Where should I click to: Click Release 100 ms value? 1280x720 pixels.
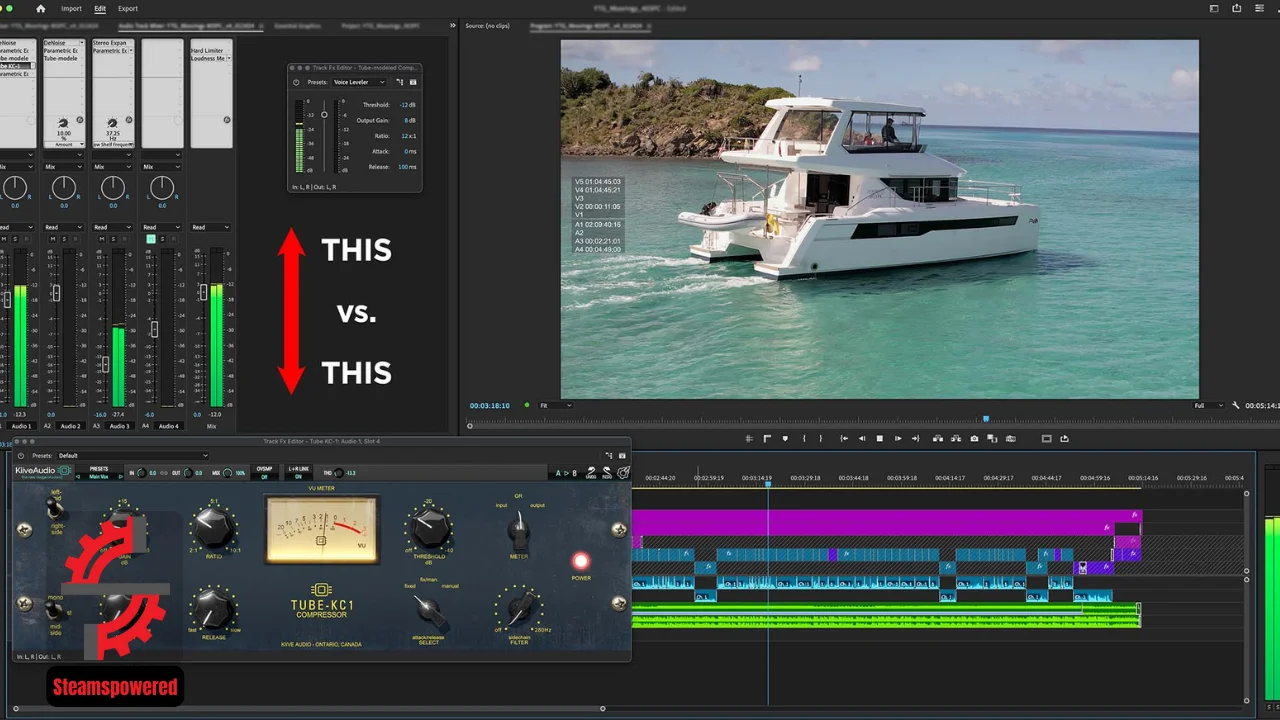407,167
